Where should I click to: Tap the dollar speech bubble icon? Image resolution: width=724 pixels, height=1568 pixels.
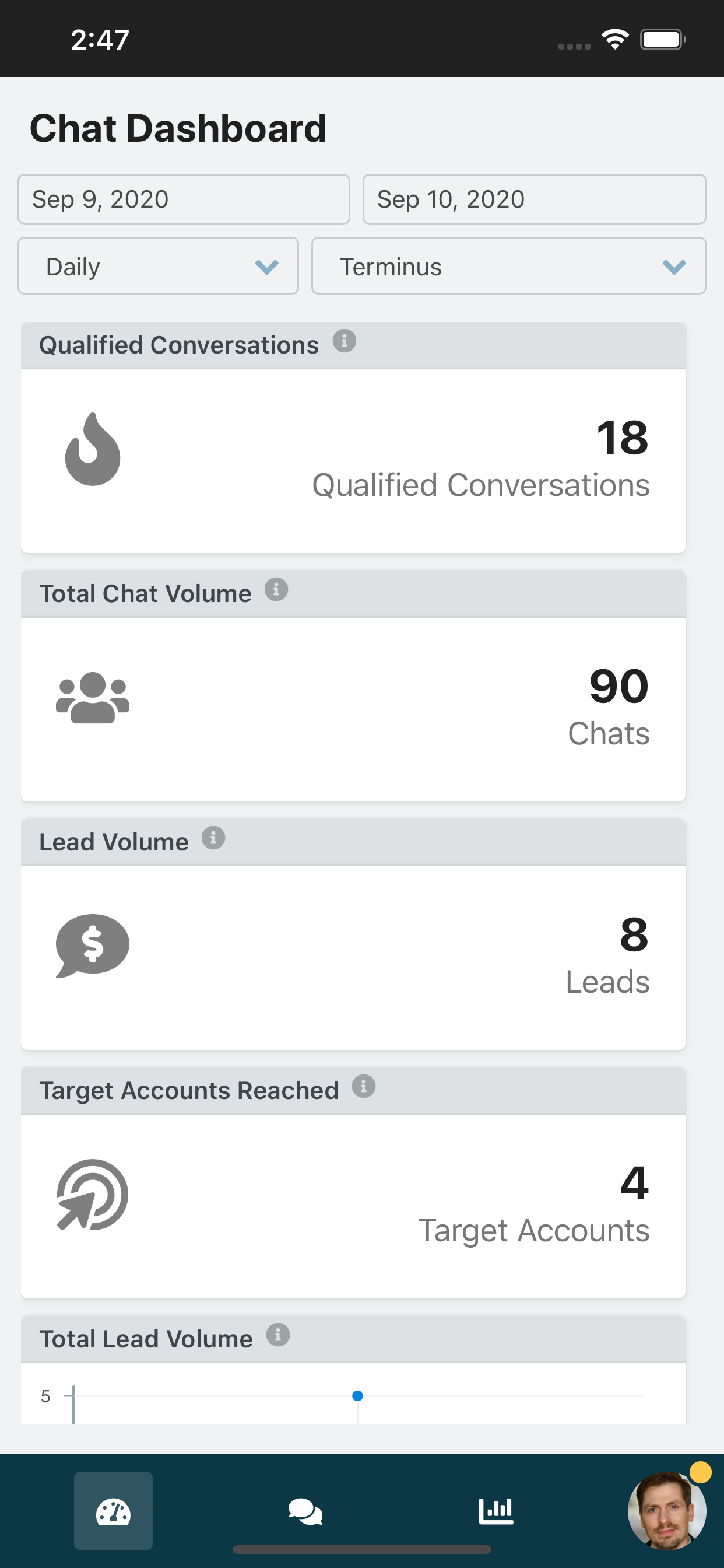93,946
